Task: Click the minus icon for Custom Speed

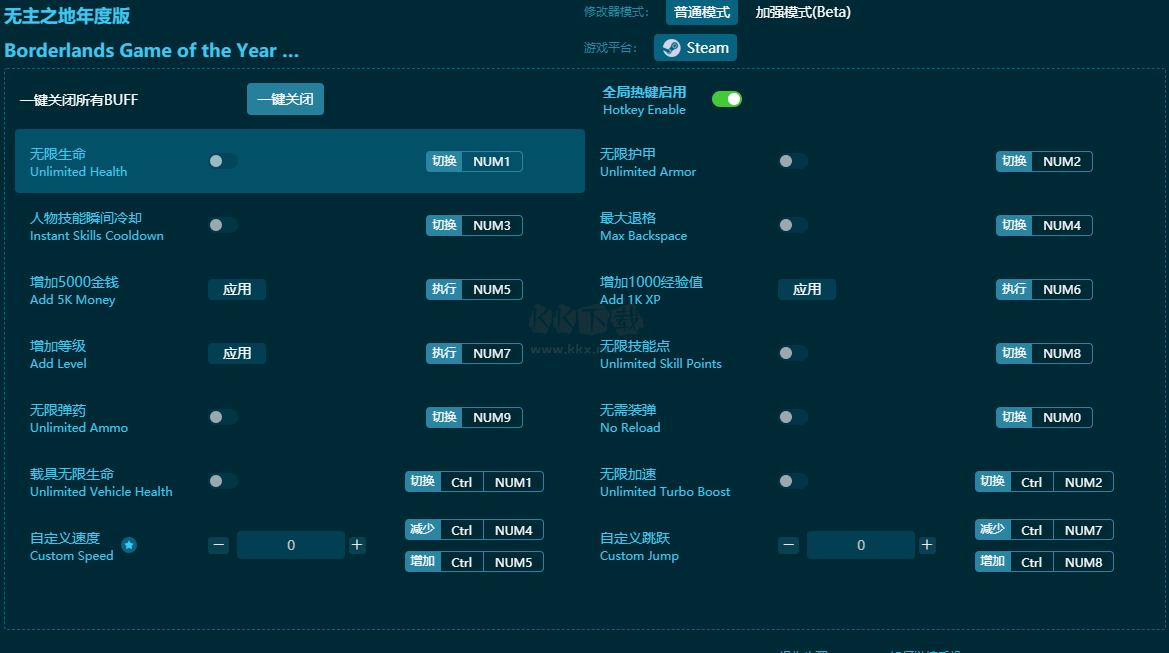Action: 218,545
